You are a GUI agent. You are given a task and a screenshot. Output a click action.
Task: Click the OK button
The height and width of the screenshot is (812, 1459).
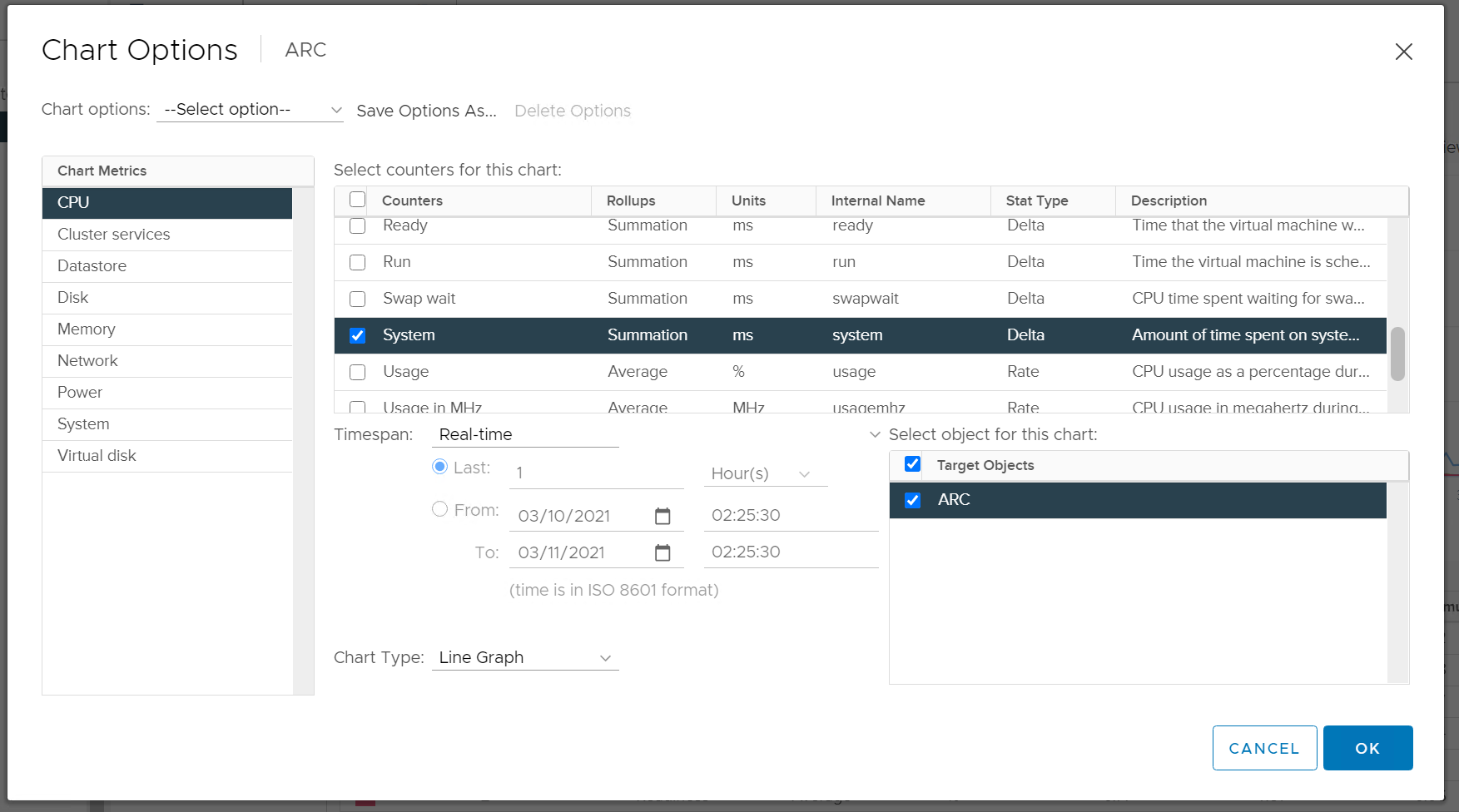1367,748
